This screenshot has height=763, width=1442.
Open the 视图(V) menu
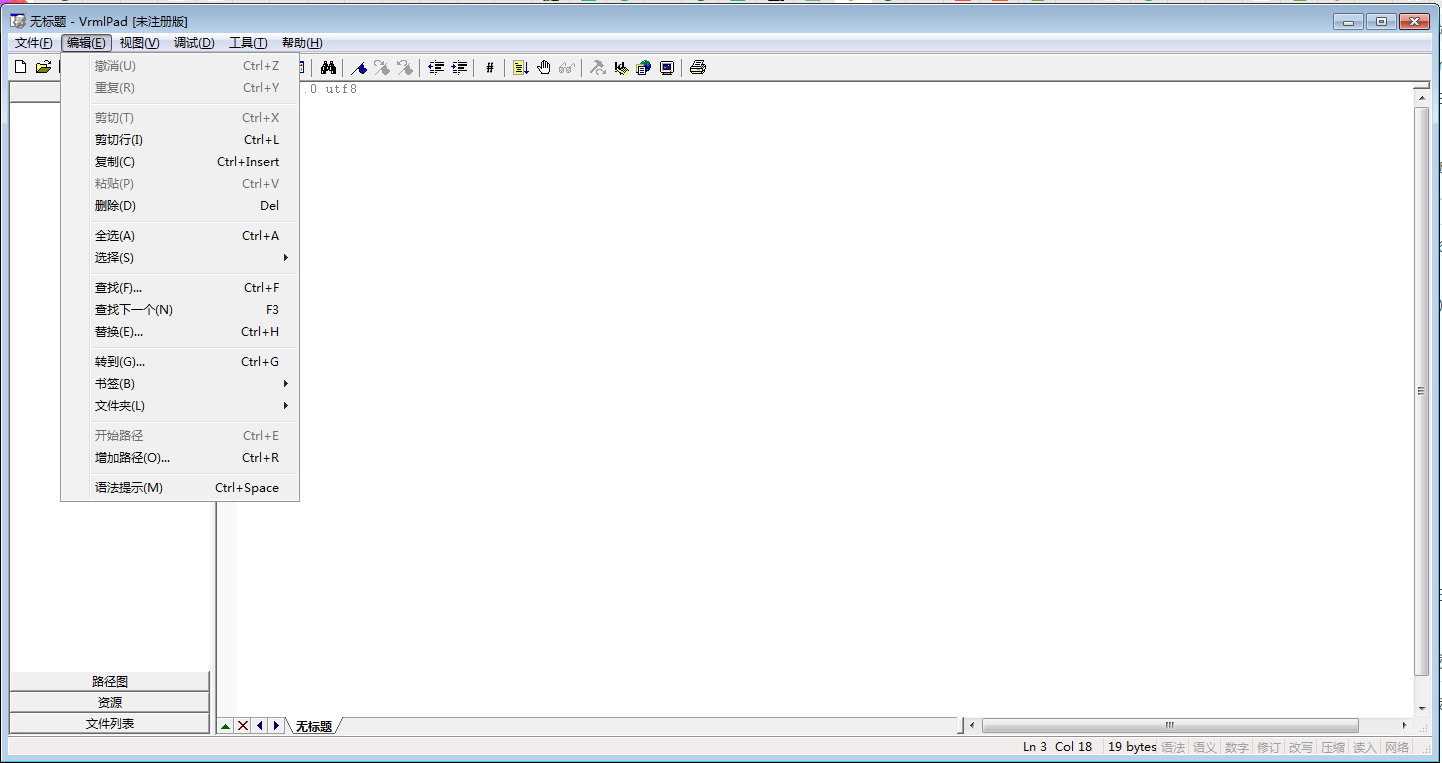coord(139,42)
